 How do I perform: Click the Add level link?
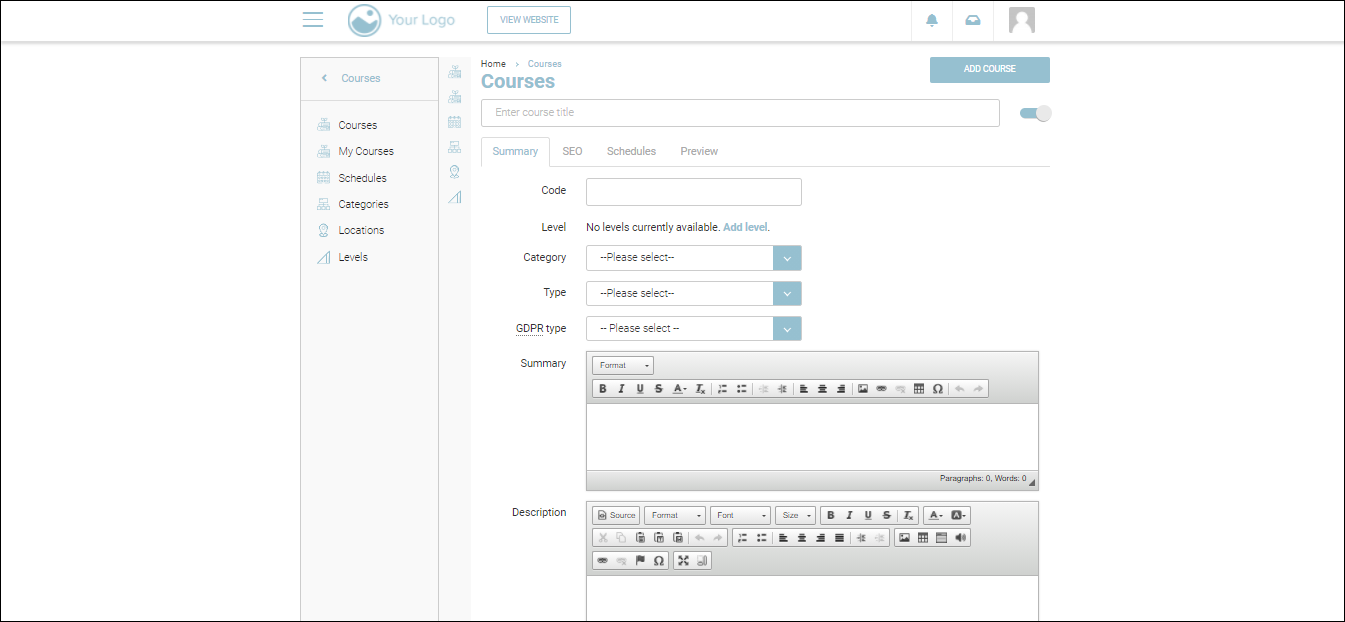pos(745,227)
